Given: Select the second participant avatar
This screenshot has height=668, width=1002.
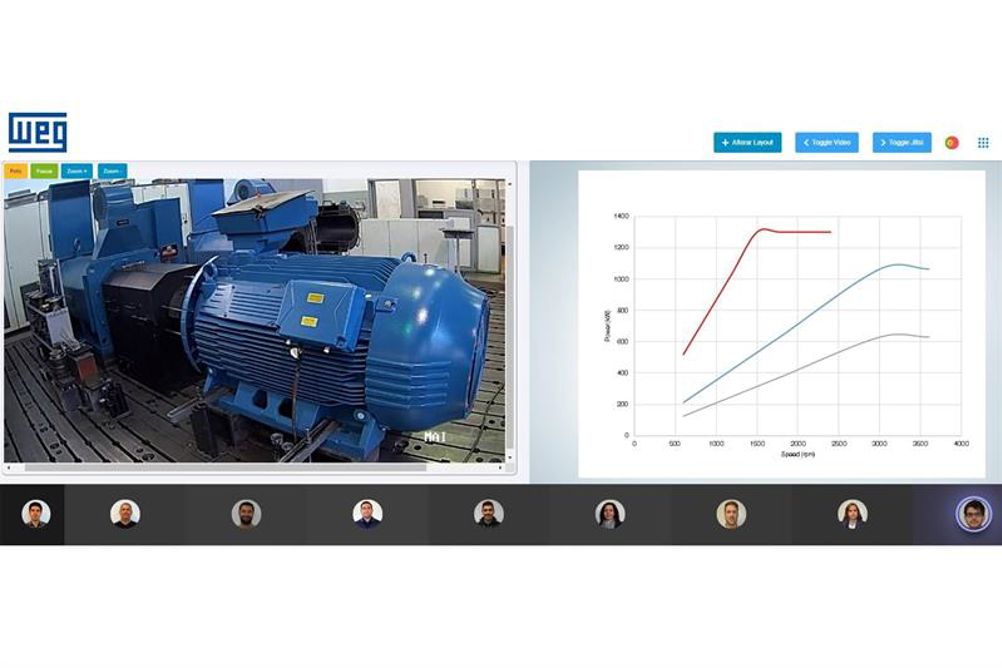Looking at the screenshot, I should pos(125,514).
